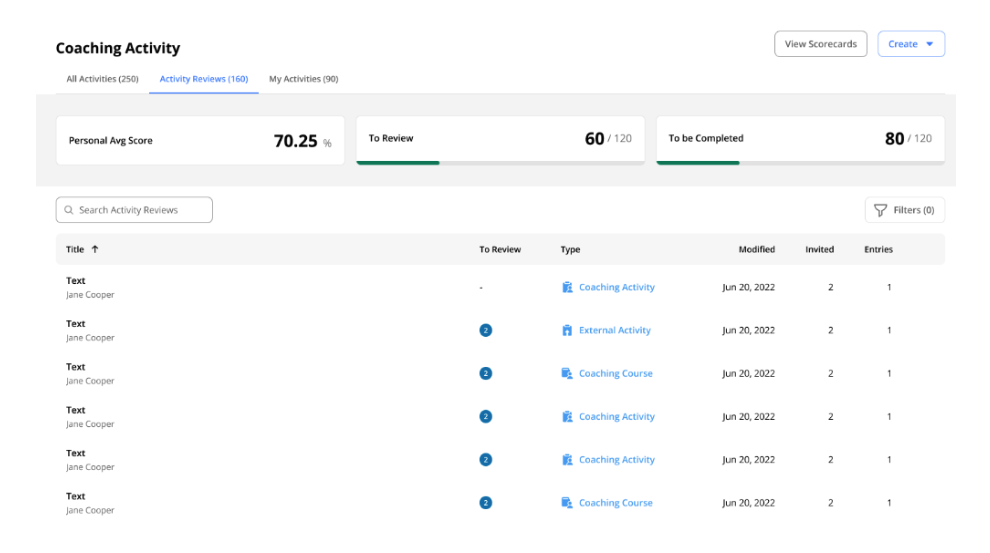Click the review count badge in the External Activity row
This screenshot has height=553, width=990.
pos(486,330)
